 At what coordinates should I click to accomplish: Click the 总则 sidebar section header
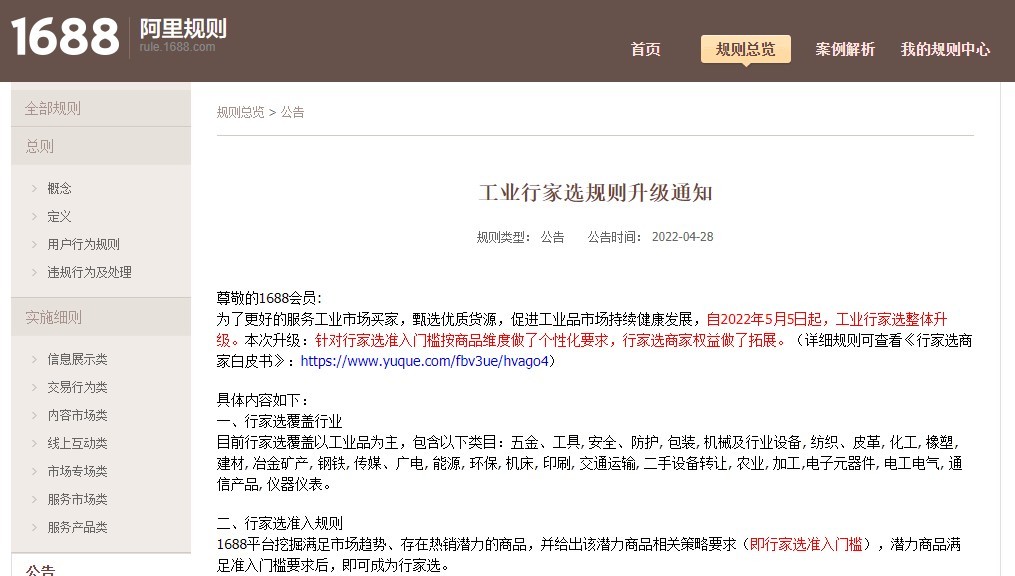101,146
